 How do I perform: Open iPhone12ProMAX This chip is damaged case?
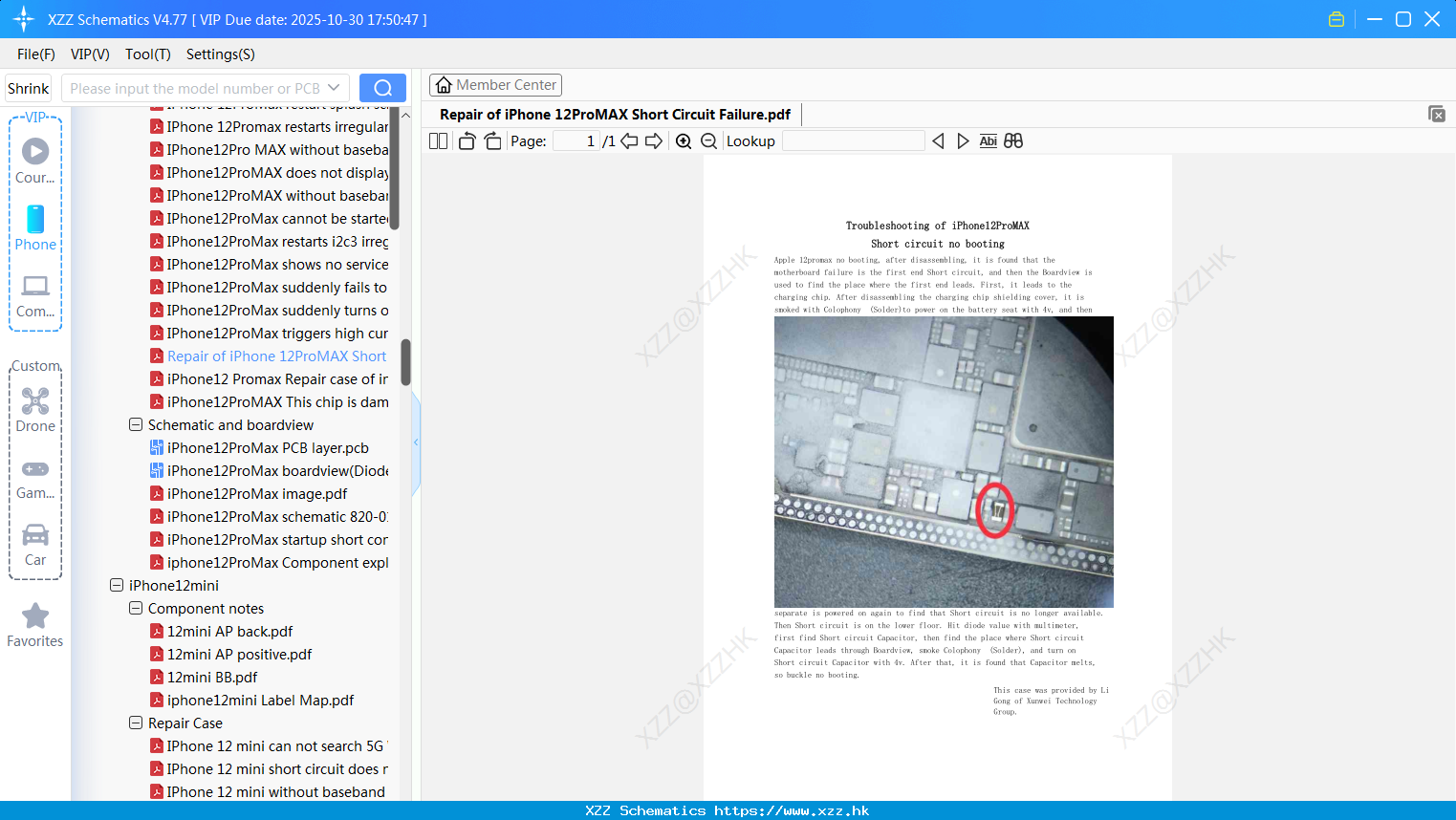click(277, 401)
